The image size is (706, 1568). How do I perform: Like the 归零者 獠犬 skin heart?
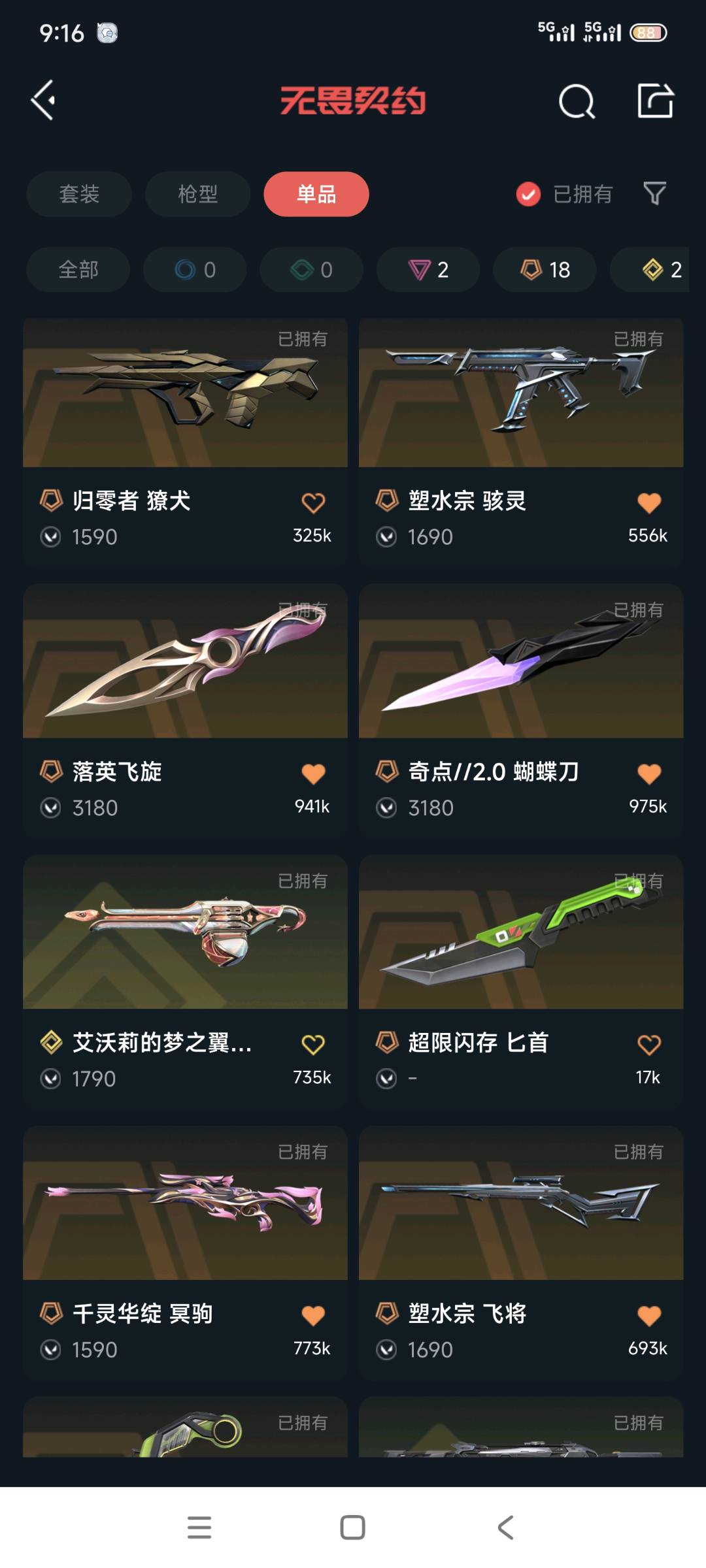(313, 502)
